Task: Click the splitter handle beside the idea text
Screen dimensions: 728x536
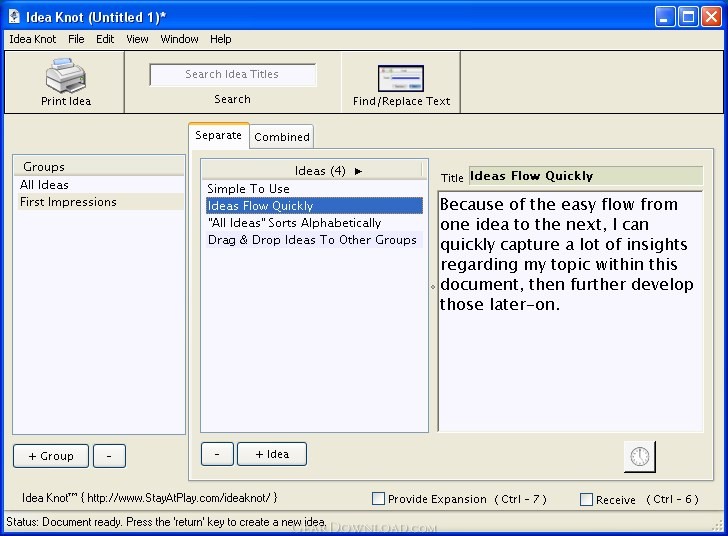Action: (433, 287)
